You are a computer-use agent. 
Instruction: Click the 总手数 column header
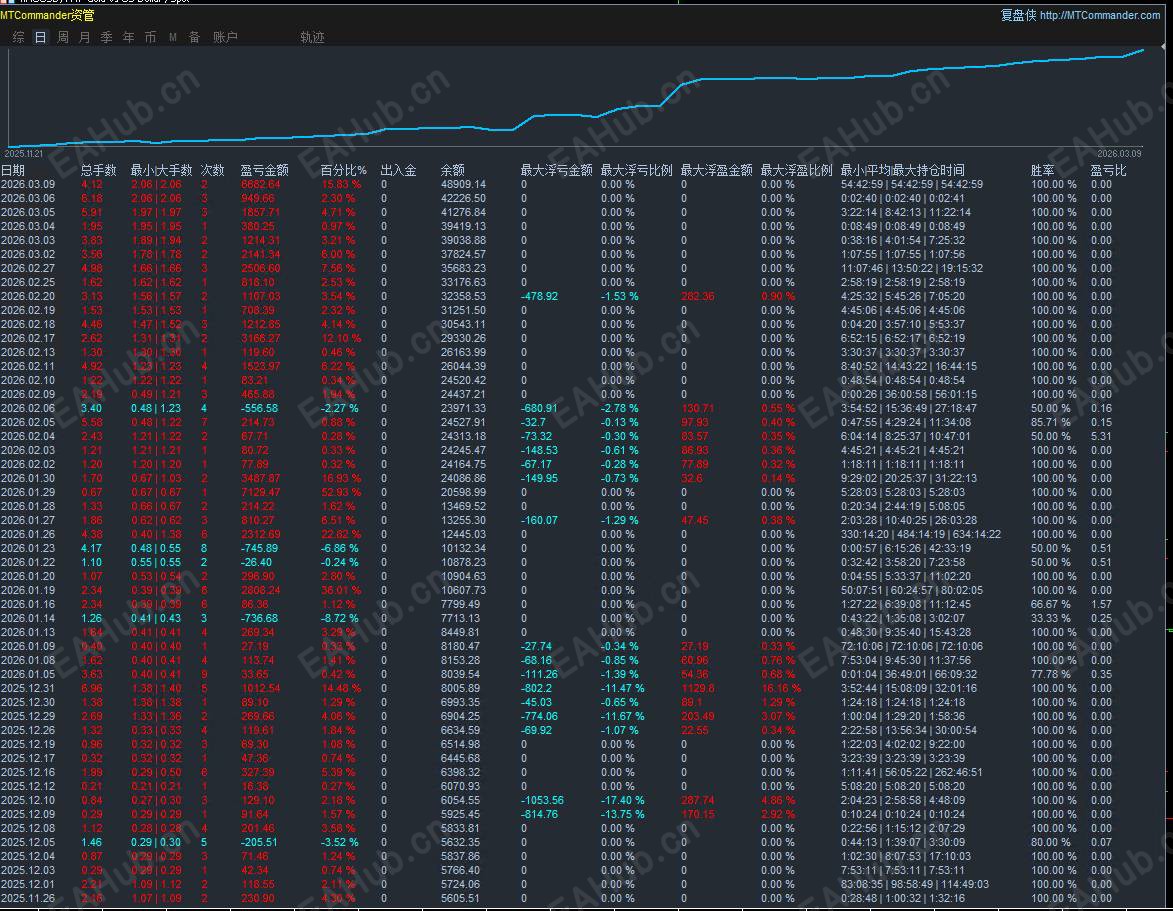(x=99, y=171)
